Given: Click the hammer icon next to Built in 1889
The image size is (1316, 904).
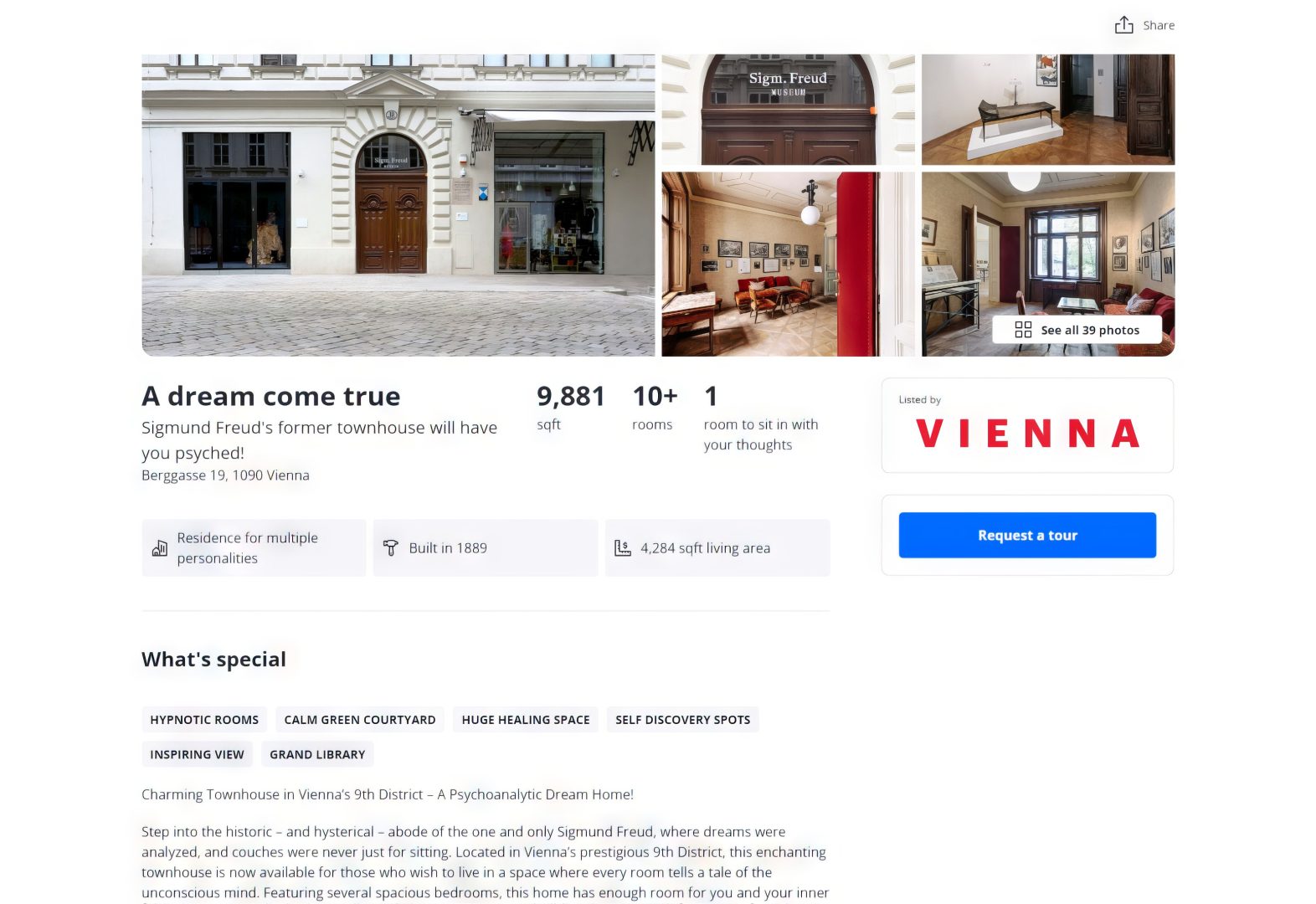Looking at the screenshot, I should tap(390, 548).
